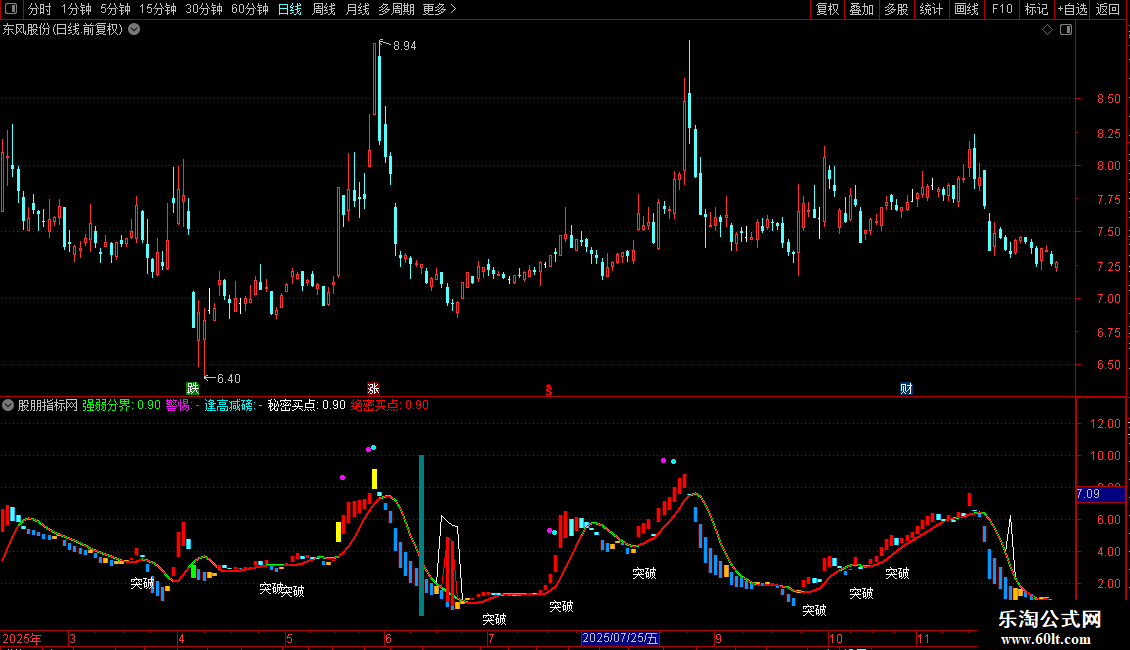Click the teal vertical bar in indicator pane
The height and width of the screenshot is (650, 1130).
pyautogui.click(x=422, y=535)
